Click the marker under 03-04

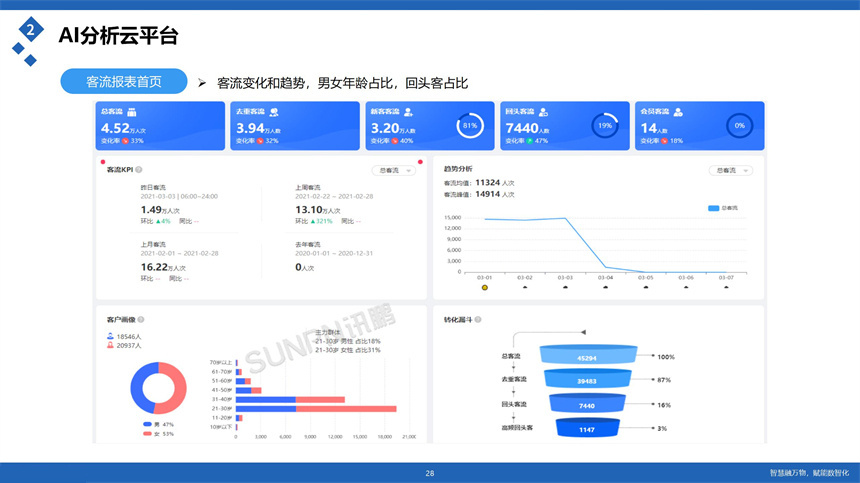coord(606,287)
